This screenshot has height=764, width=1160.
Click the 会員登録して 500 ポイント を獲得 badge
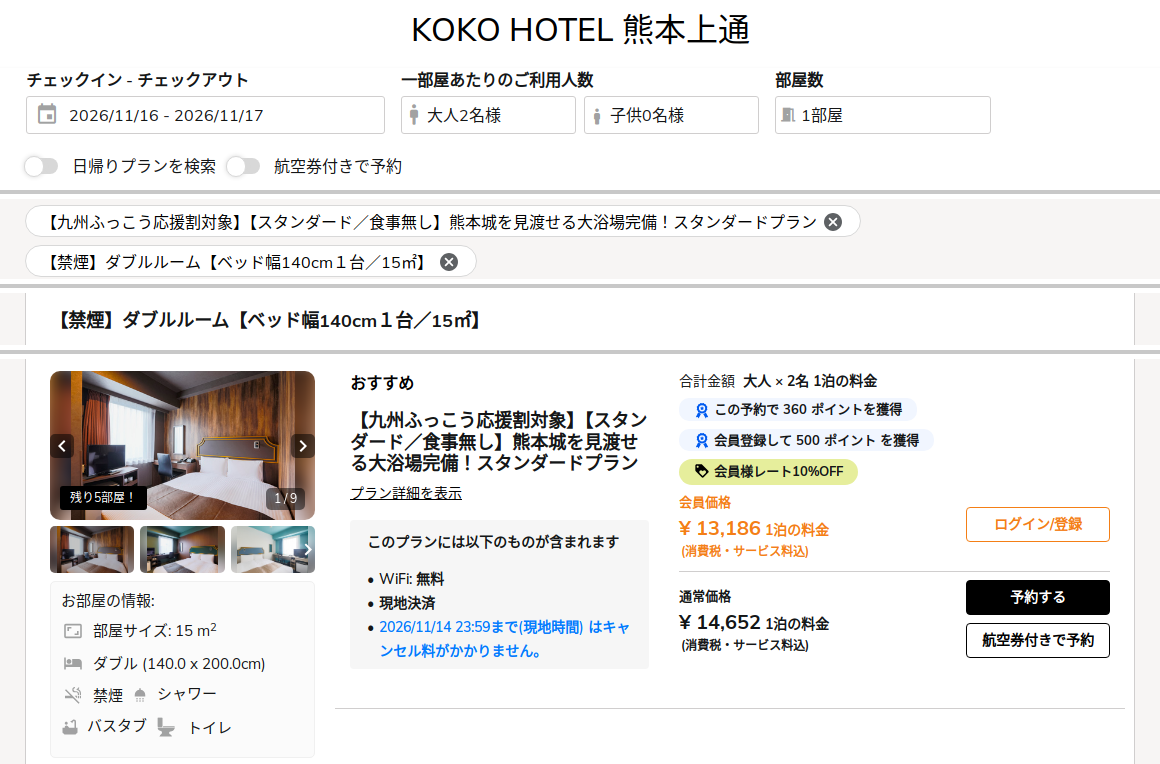[806, 441]
